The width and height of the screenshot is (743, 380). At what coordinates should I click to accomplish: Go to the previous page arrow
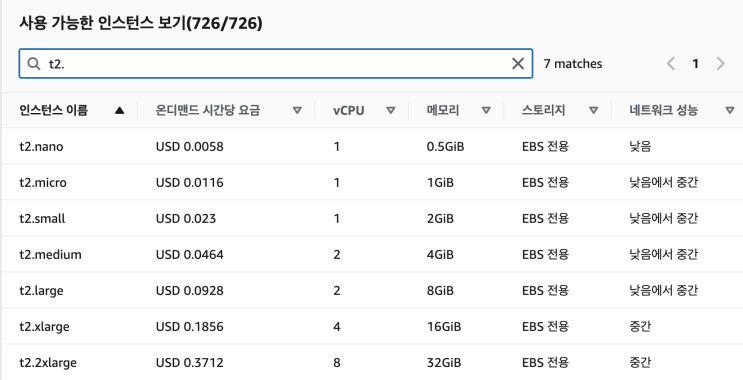point(671,63)
